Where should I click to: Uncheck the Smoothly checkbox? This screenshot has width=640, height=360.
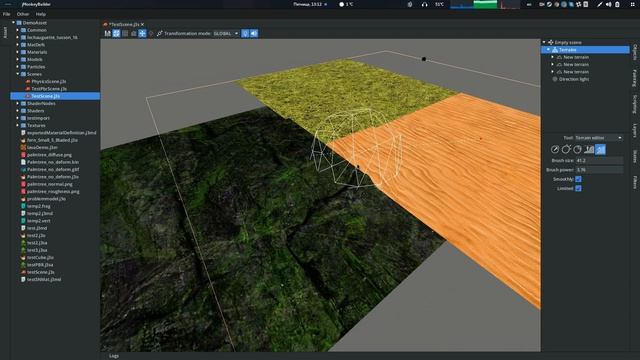[x=578, y=179]
